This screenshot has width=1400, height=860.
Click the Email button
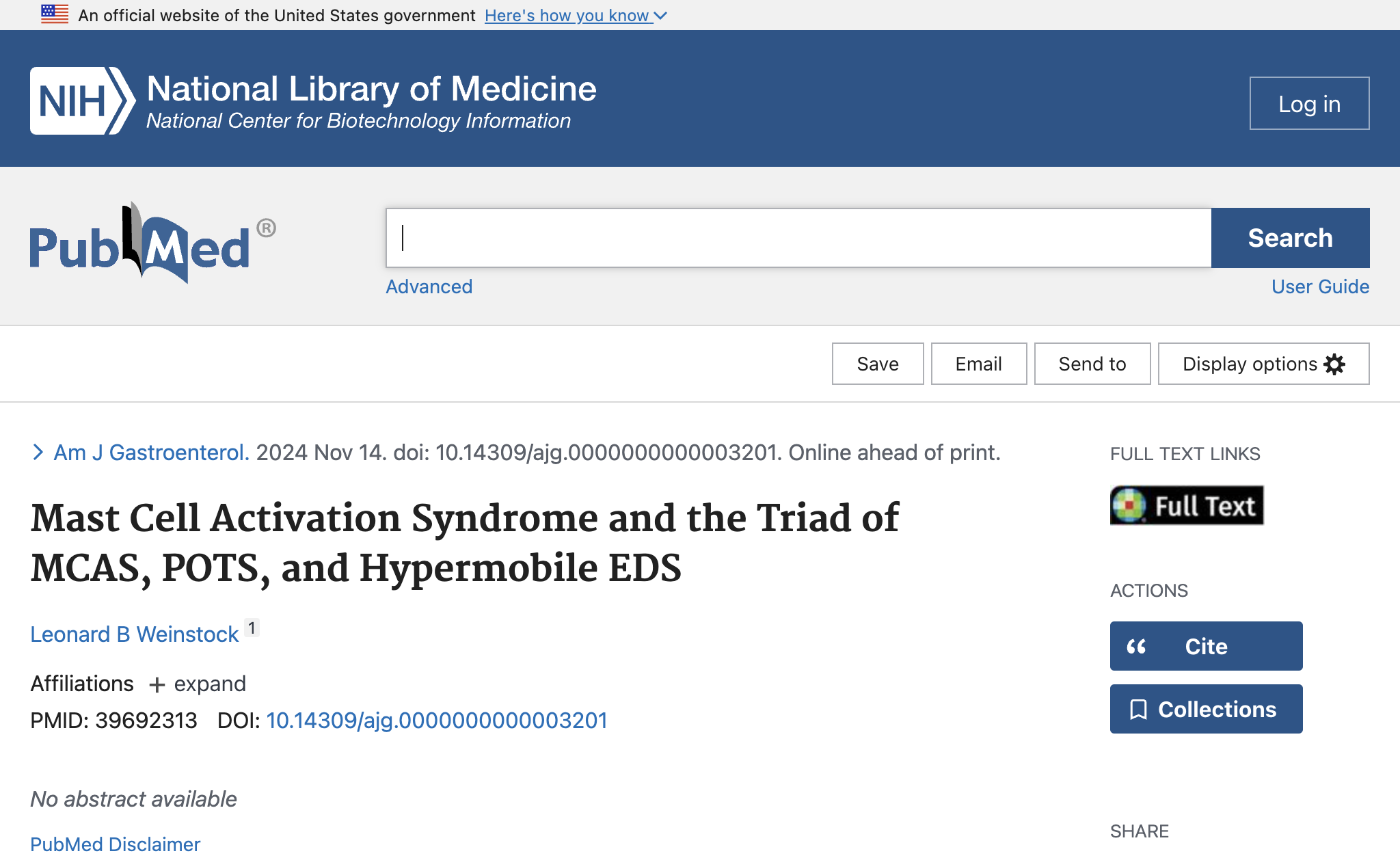(978, 364)
